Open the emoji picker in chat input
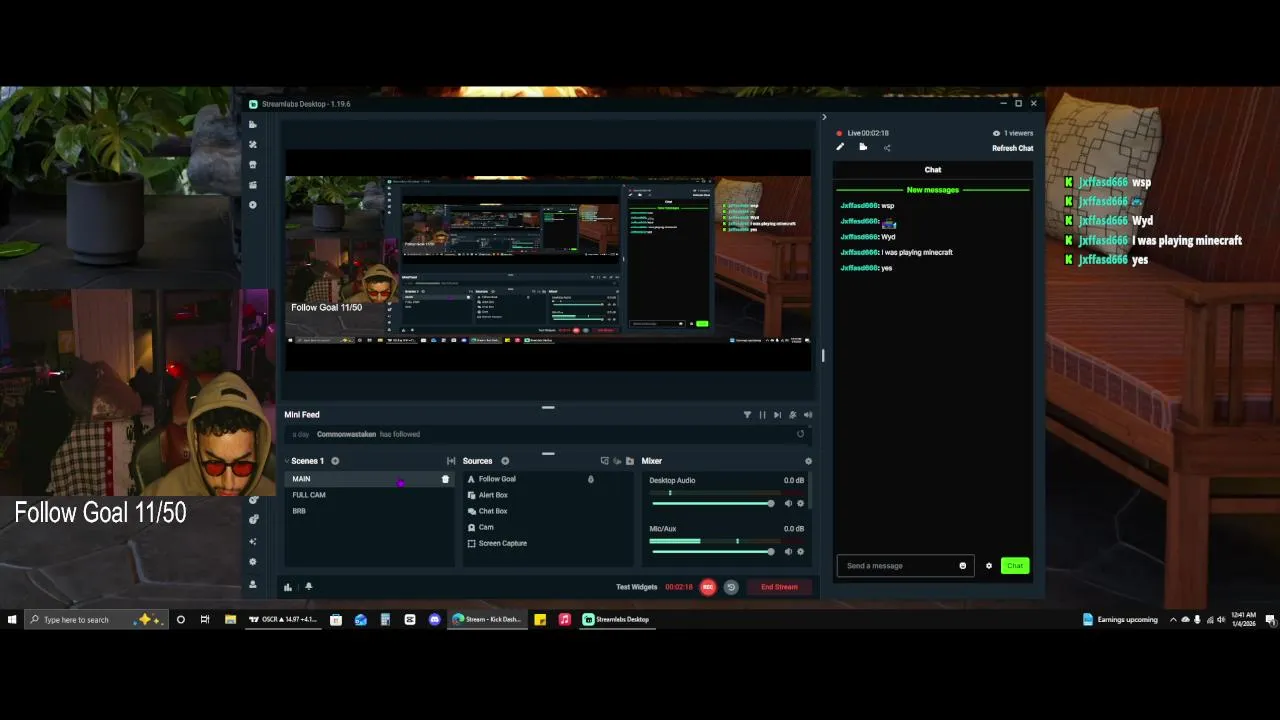1280x720 pixels. tap(963, 566)
